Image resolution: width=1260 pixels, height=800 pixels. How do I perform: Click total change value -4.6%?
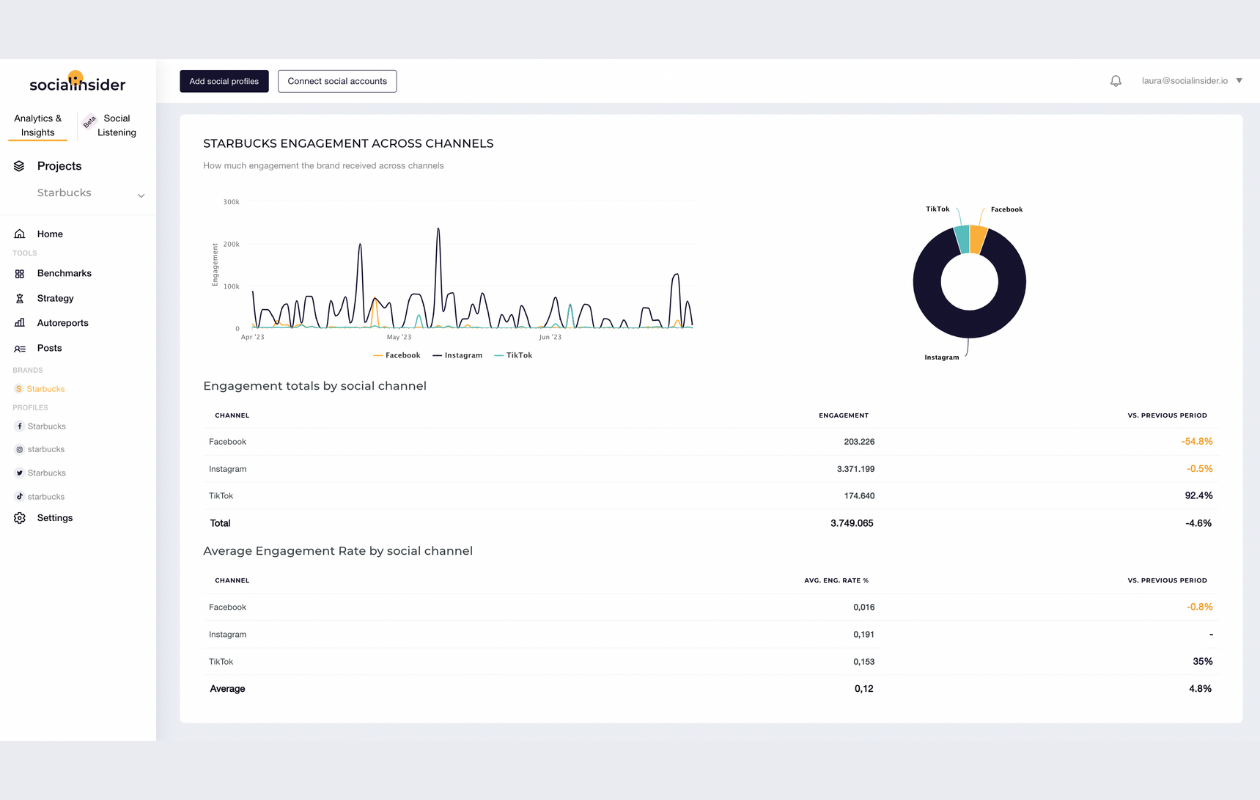point(1199,523)
